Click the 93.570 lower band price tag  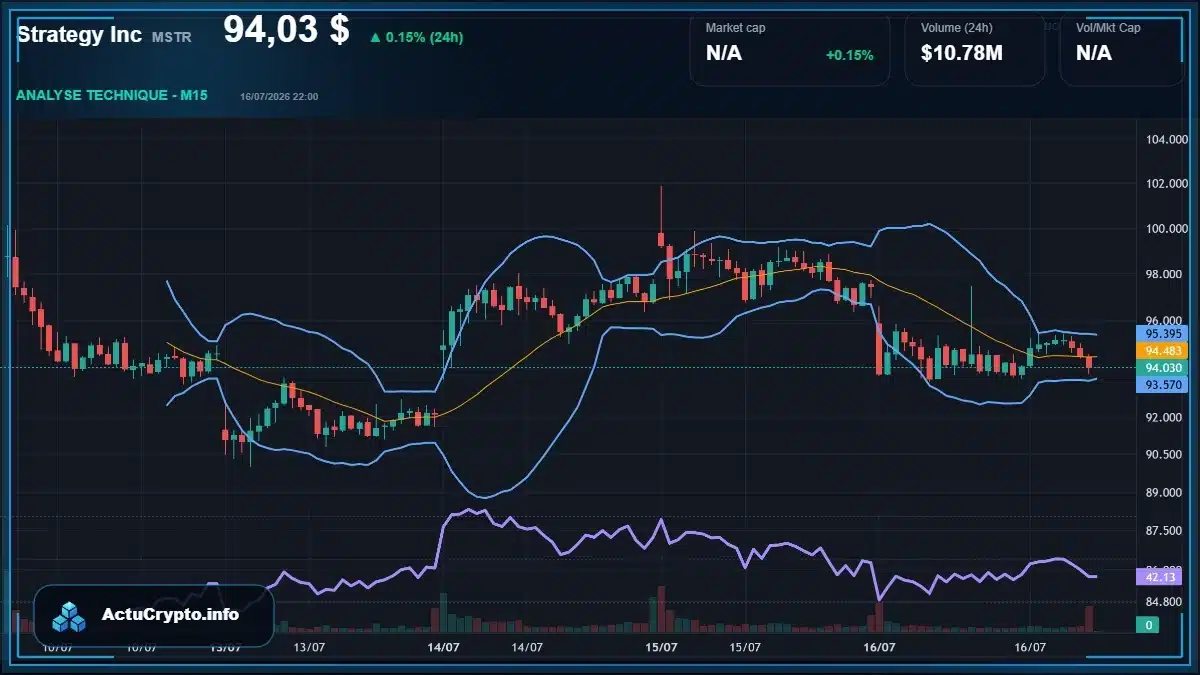1164,385
